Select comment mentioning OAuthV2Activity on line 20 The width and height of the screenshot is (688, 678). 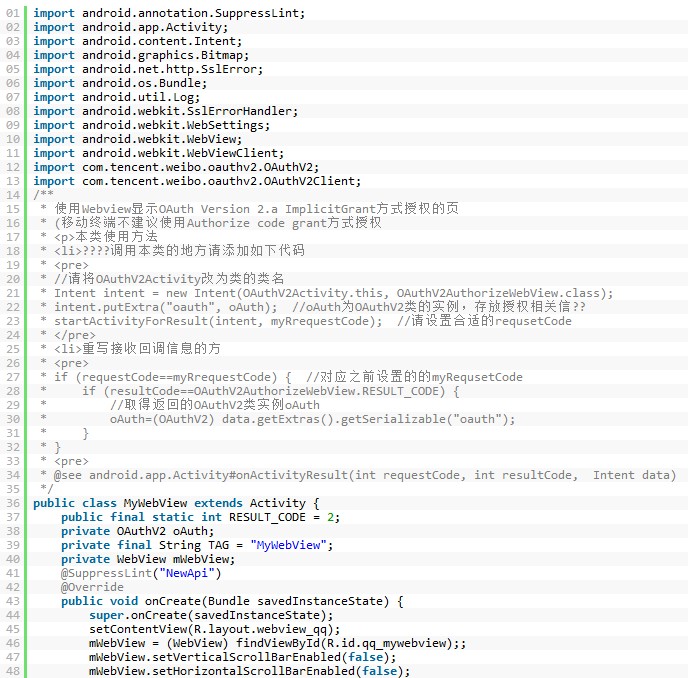point(162,279)
